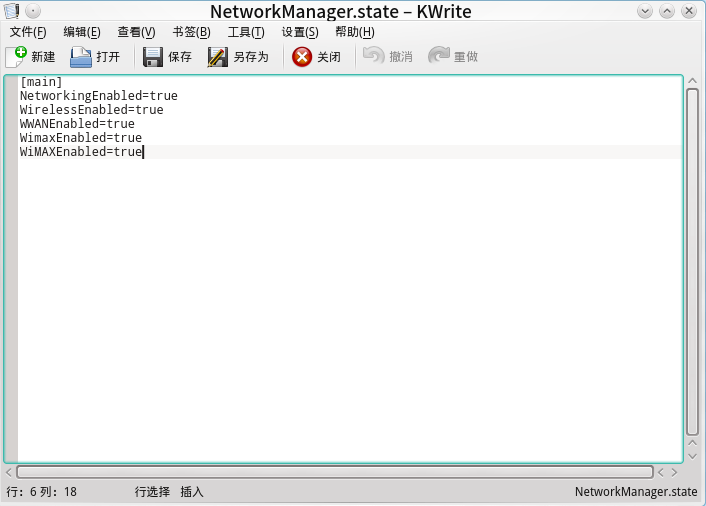Screen dimensions: 706x506
Task: Toggle the 行选择 selection mode in status bar
Action: click(x=152, y=492)
